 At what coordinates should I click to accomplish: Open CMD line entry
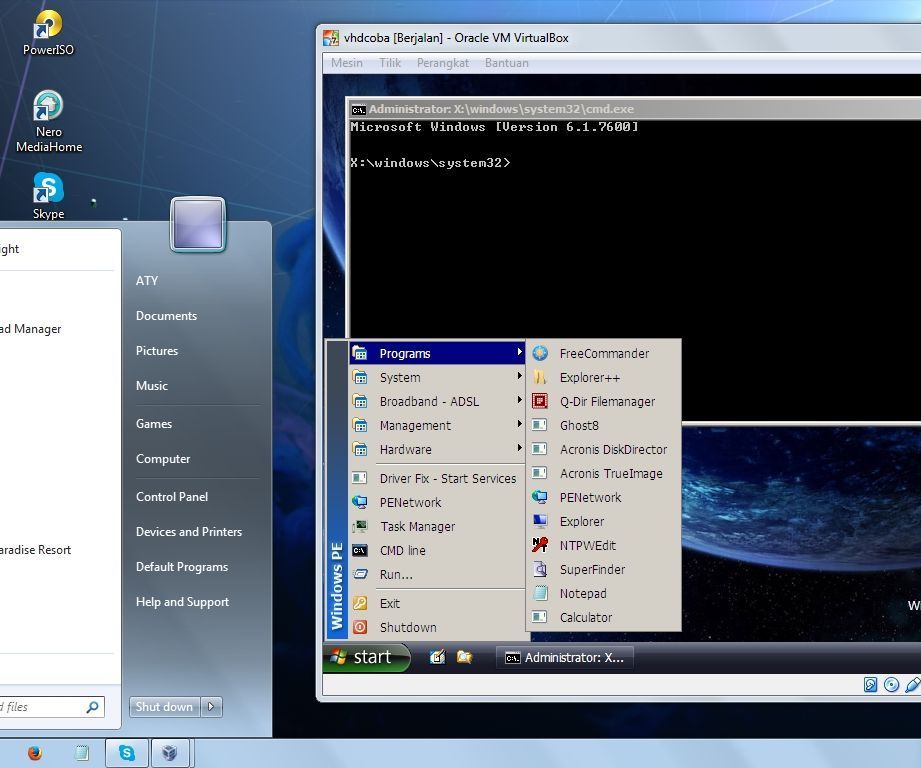(x=436, y=551)
